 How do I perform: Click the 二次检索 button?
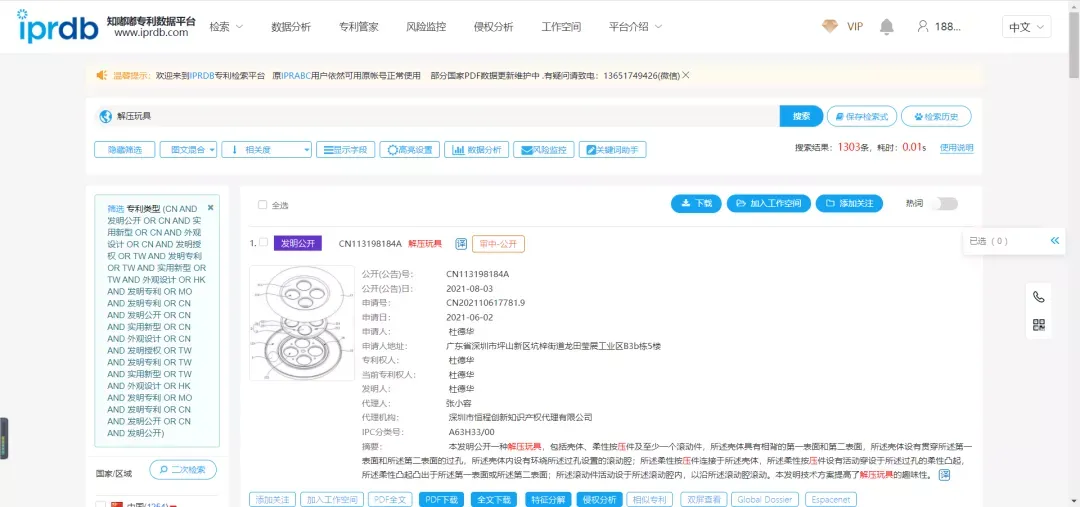pos(183,470)
